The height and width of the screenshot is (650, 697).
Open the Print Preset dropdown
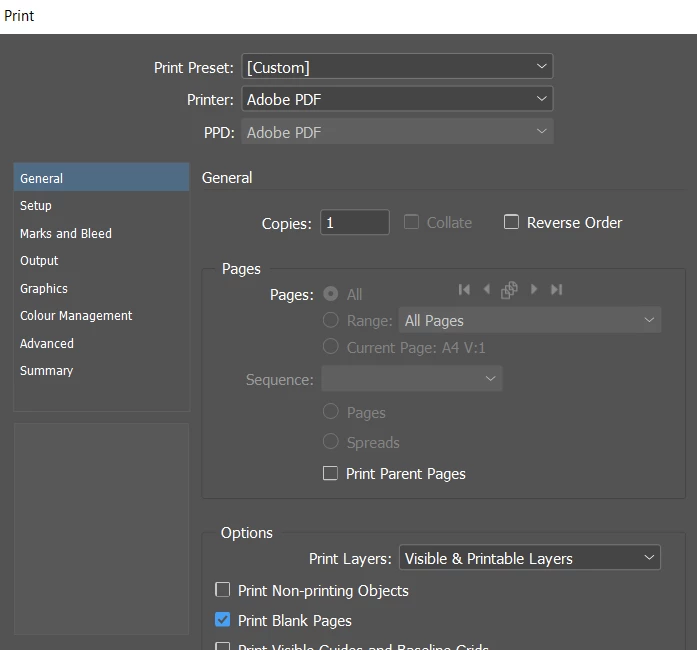click(397, 67)
